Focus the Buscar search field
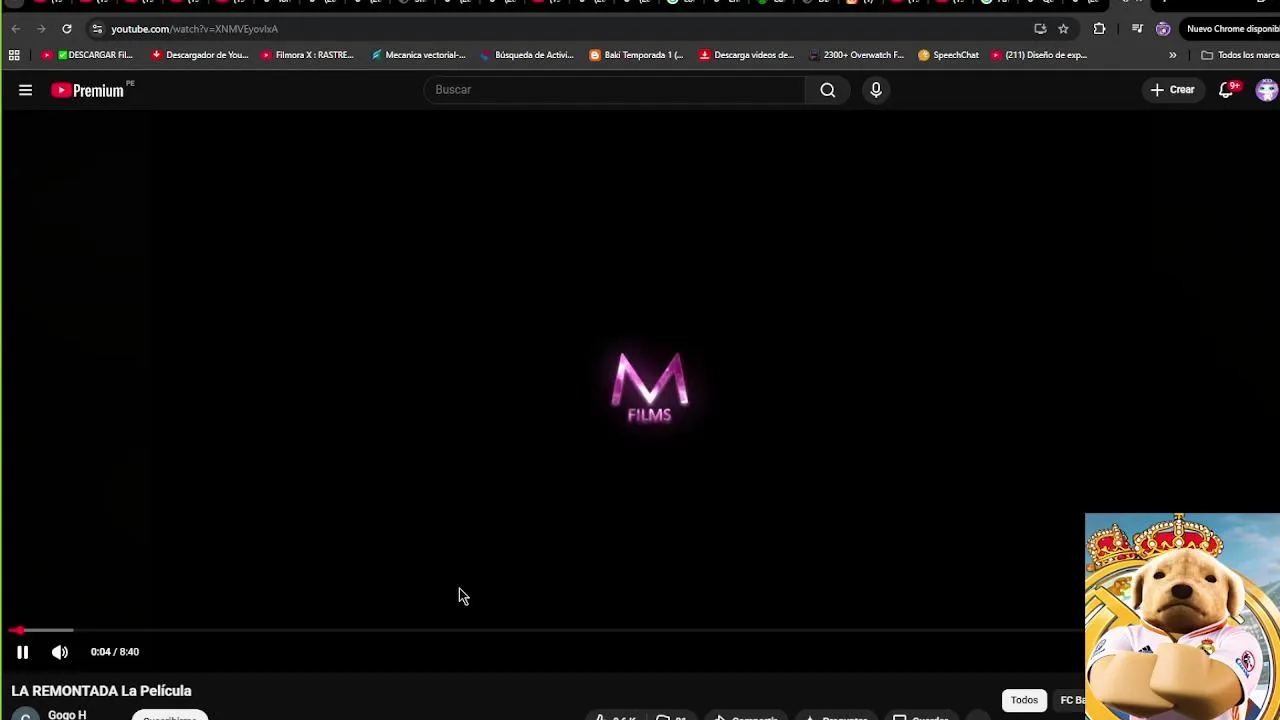The height and width of the screenshot is (720, 1280). 615,90
